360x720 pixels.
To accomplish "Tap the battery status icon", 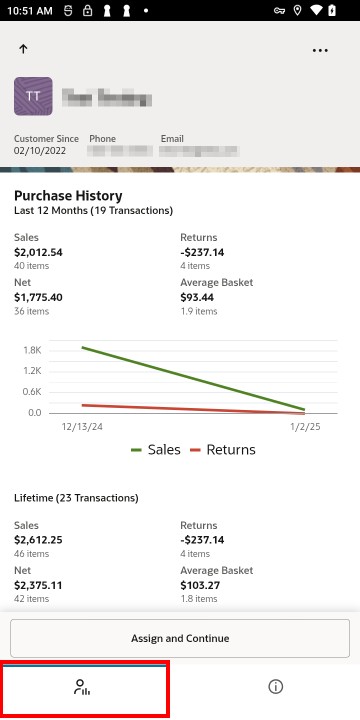I will pyautogui.click(x=332, y=11).
